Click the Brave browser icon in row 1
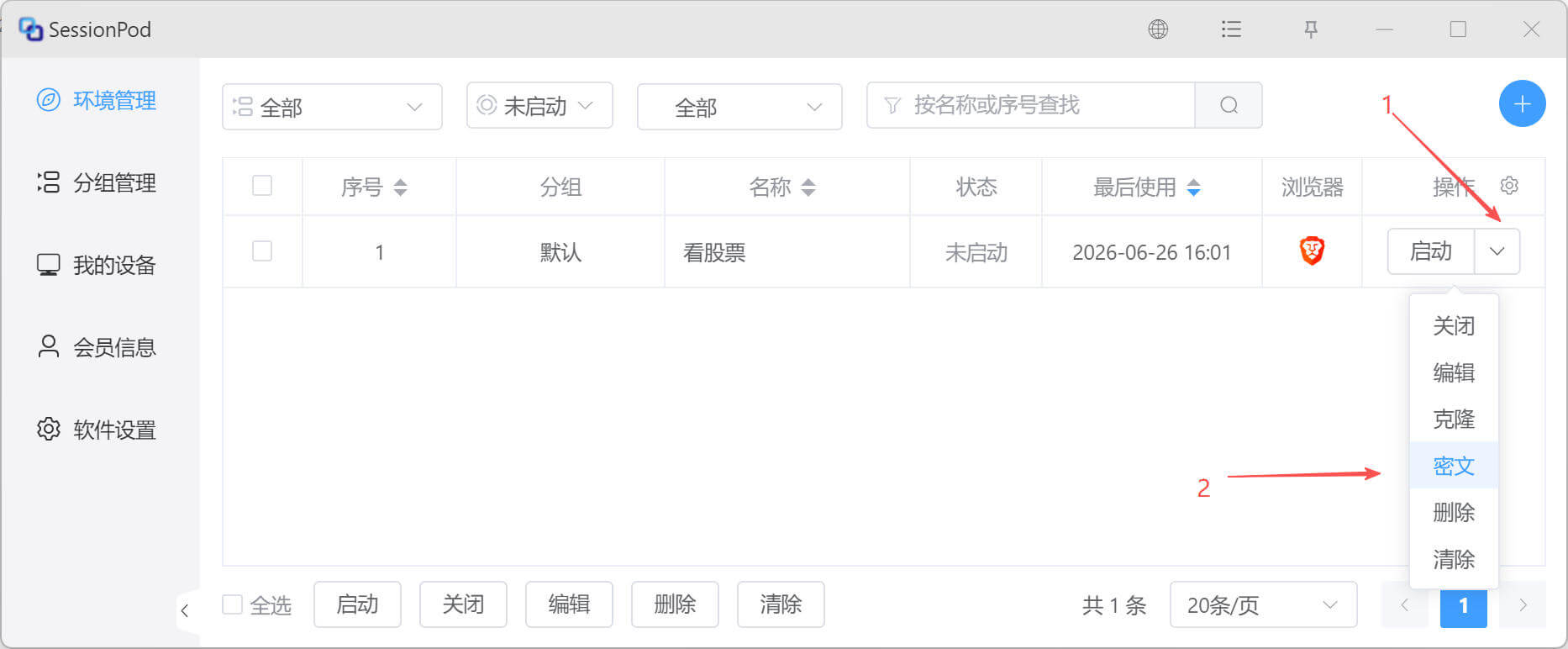1568x649 pixels. [x=1312, y=251]
